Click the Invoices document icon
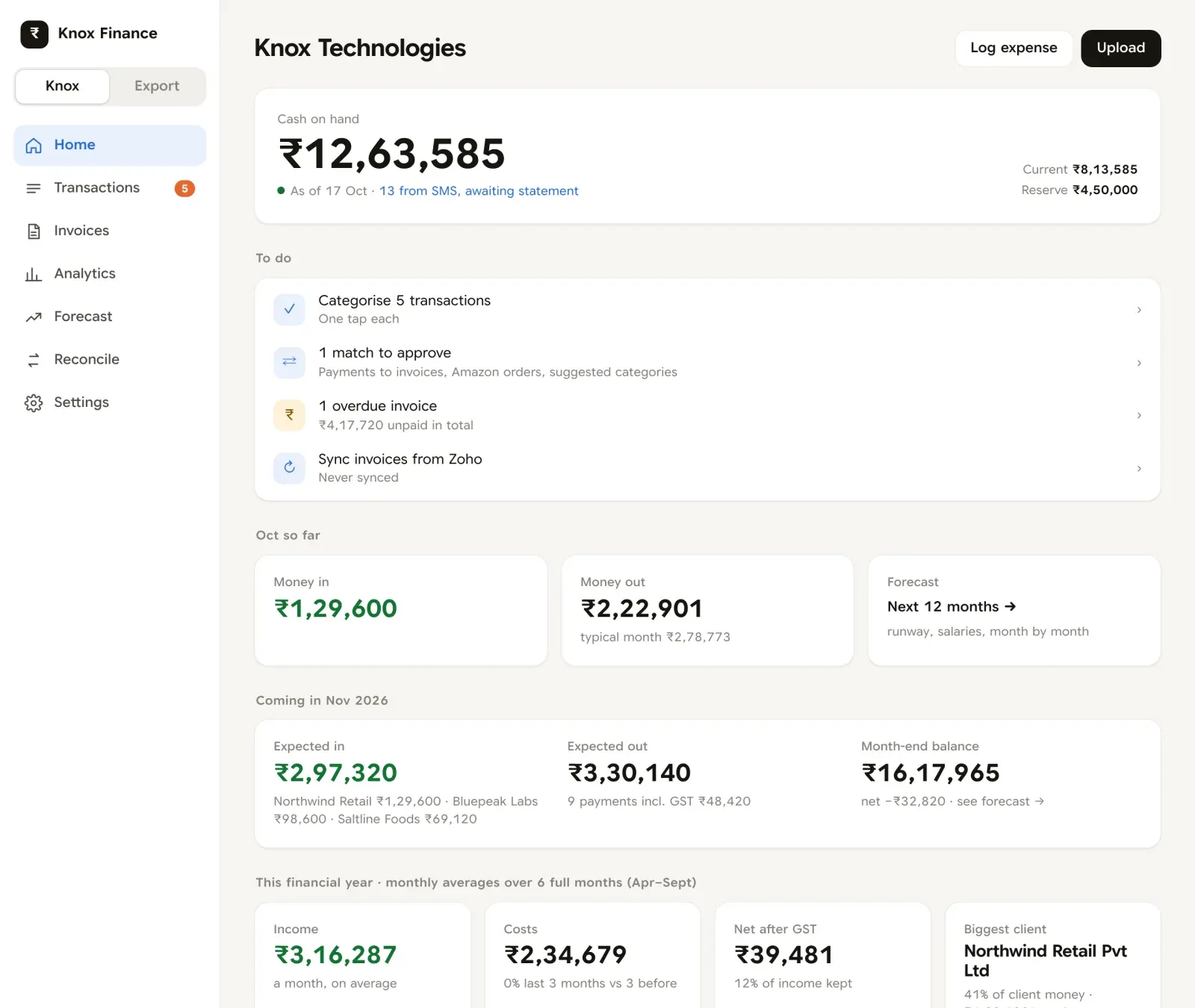1195x1008 pixels. pyautogui.click(x=34, y=231)
